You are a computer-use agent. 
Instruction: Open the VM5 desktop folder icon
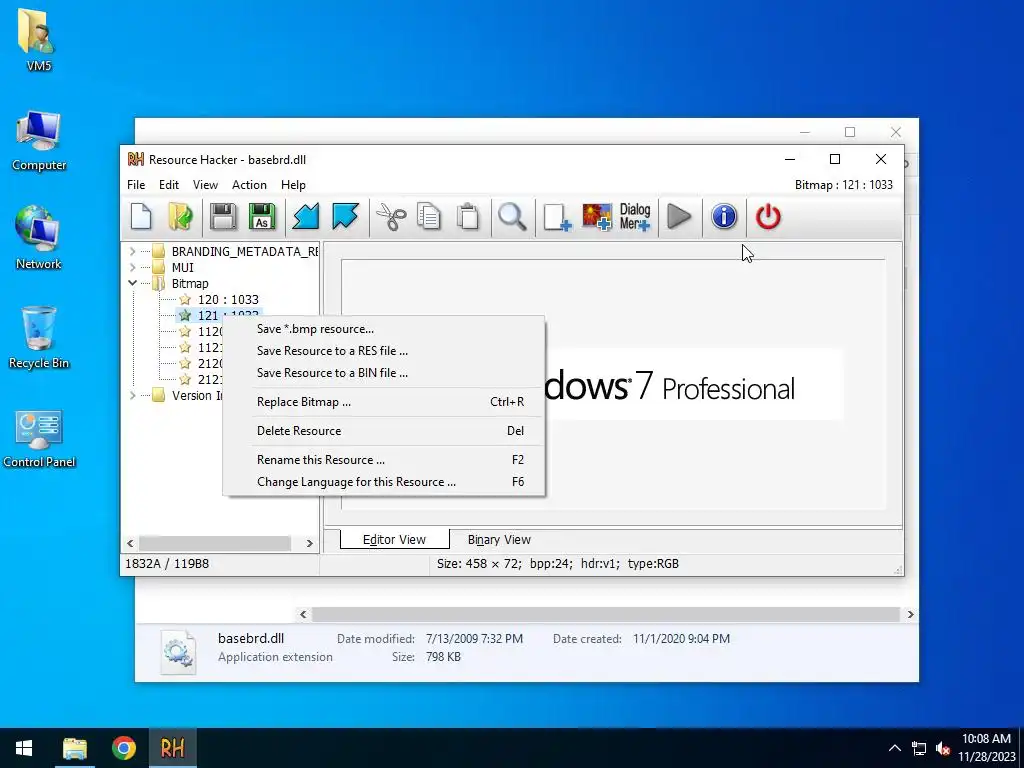[x=38, y=40]
